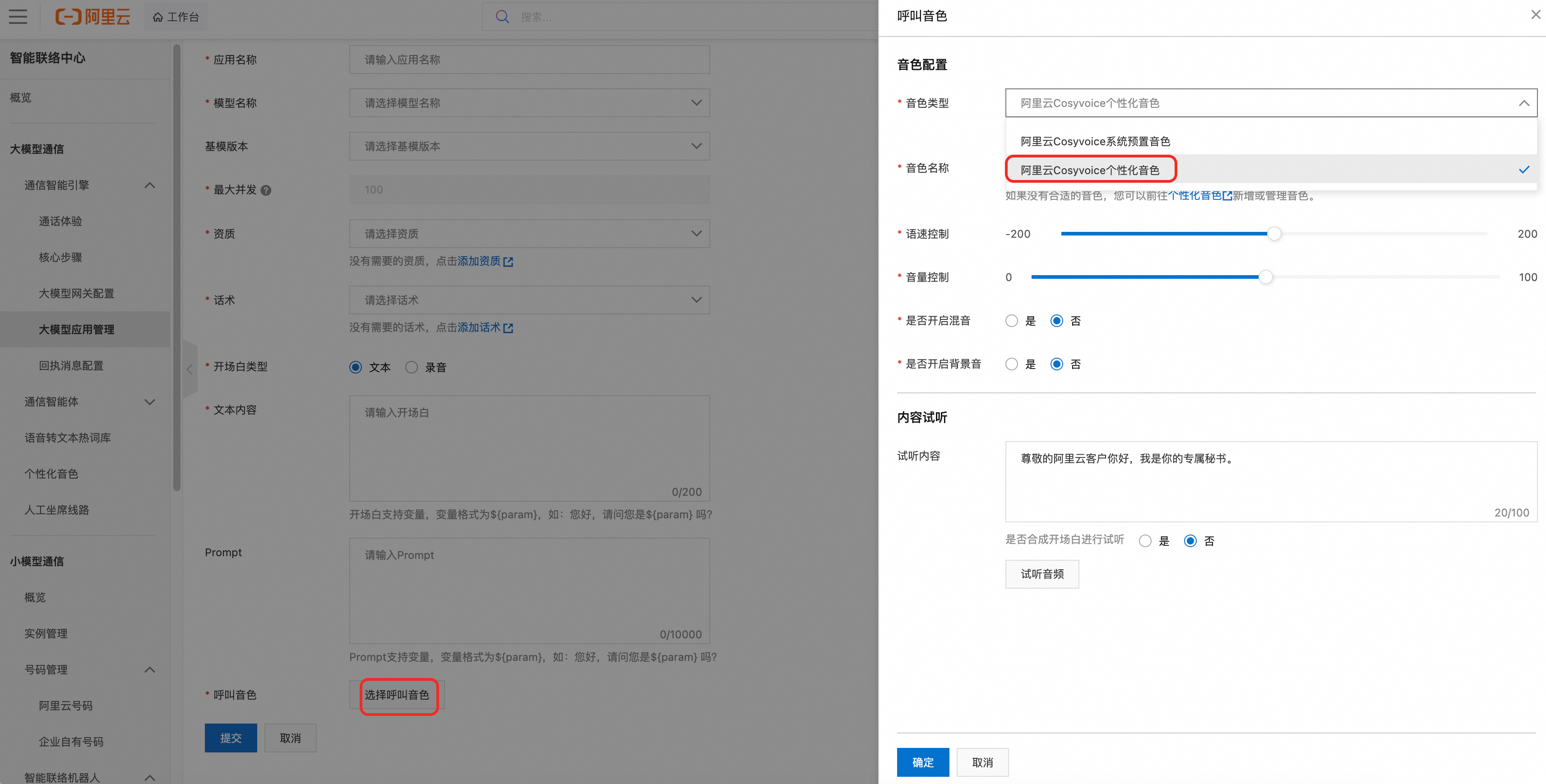1546x784 pixels.
Task: Open 个性化音色 in the sidebar
Action: [51, 474]
